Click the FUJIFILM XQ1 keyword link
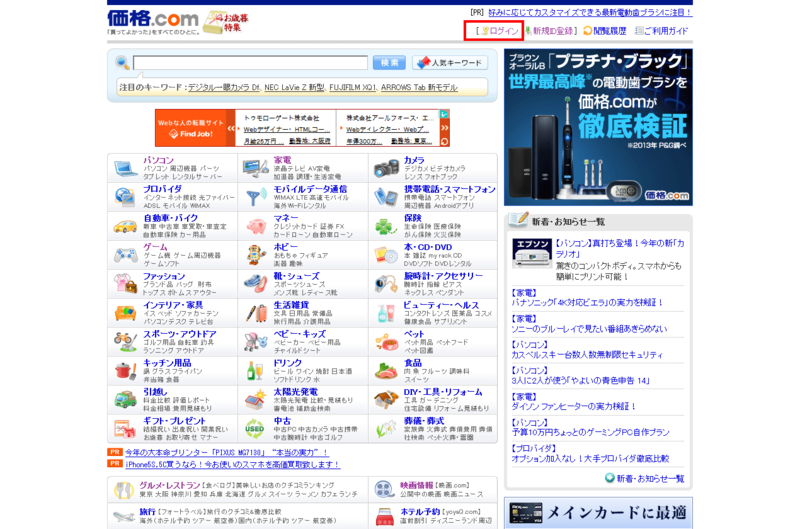Screen dimensions: 800x529 click(353, 87)
